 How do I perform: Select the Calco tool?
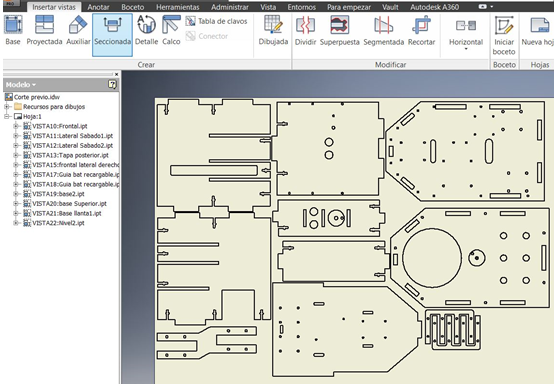171,31
